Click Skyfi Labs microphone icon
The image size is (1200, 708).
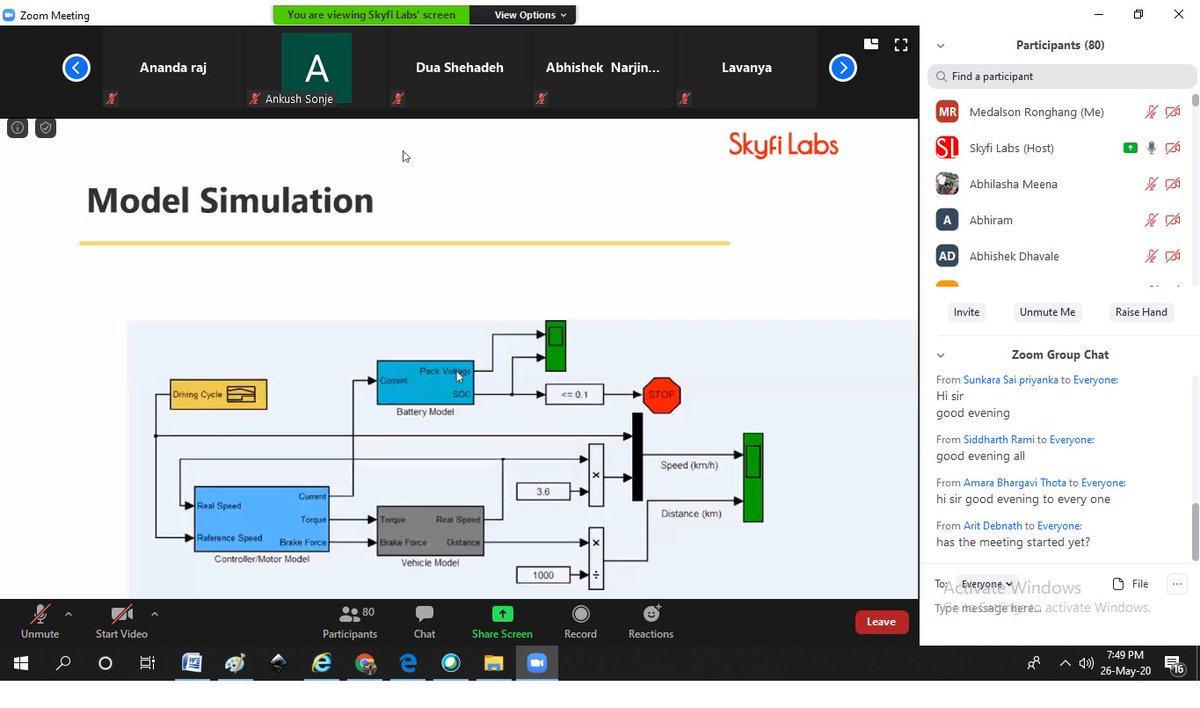[1152, 148]
